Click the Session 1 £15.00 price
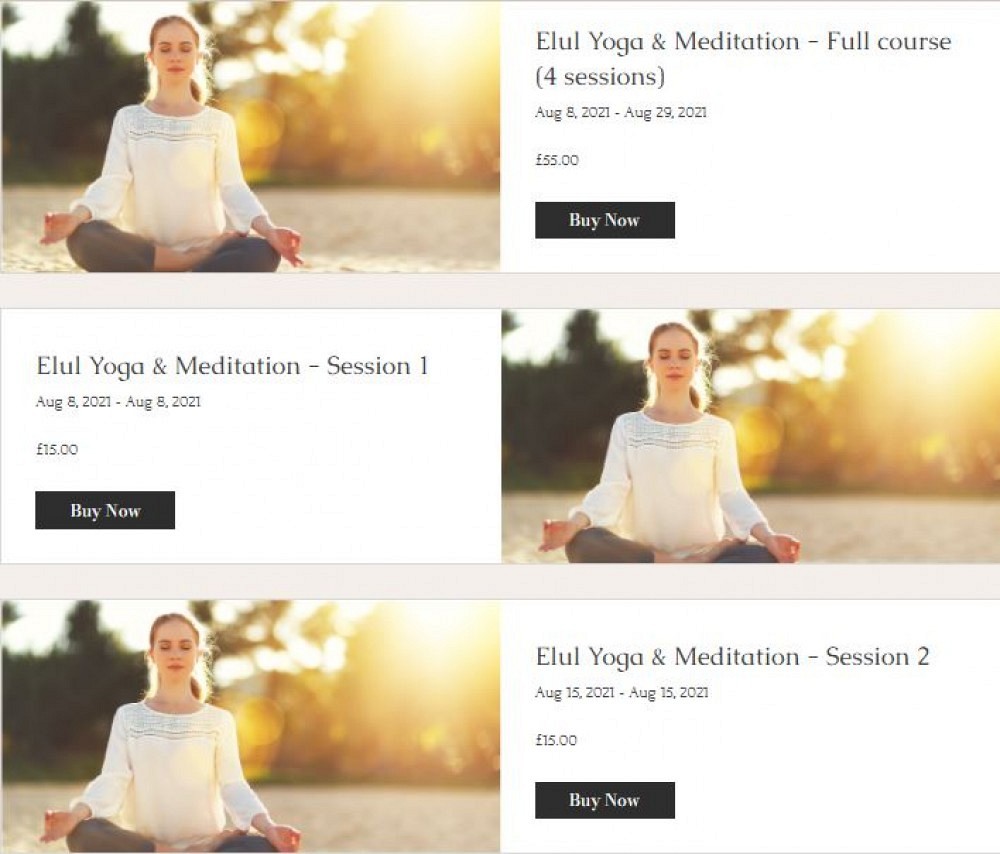Viewport: 1000px width, 854px height. coord(57,450)
